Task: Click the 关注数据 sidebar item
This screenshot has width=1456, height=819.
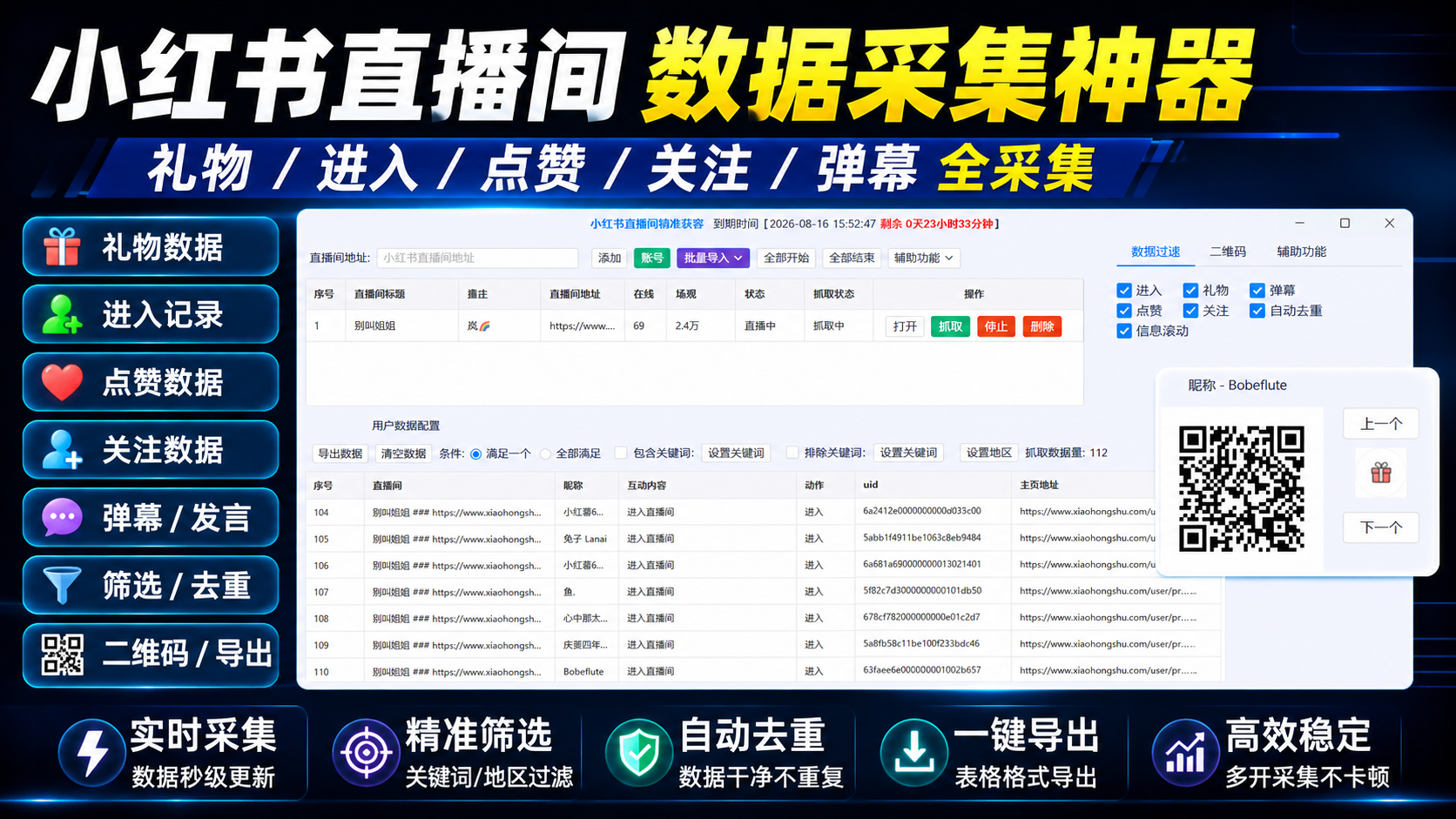Action: pyautogui.click(x=151, y=450)
